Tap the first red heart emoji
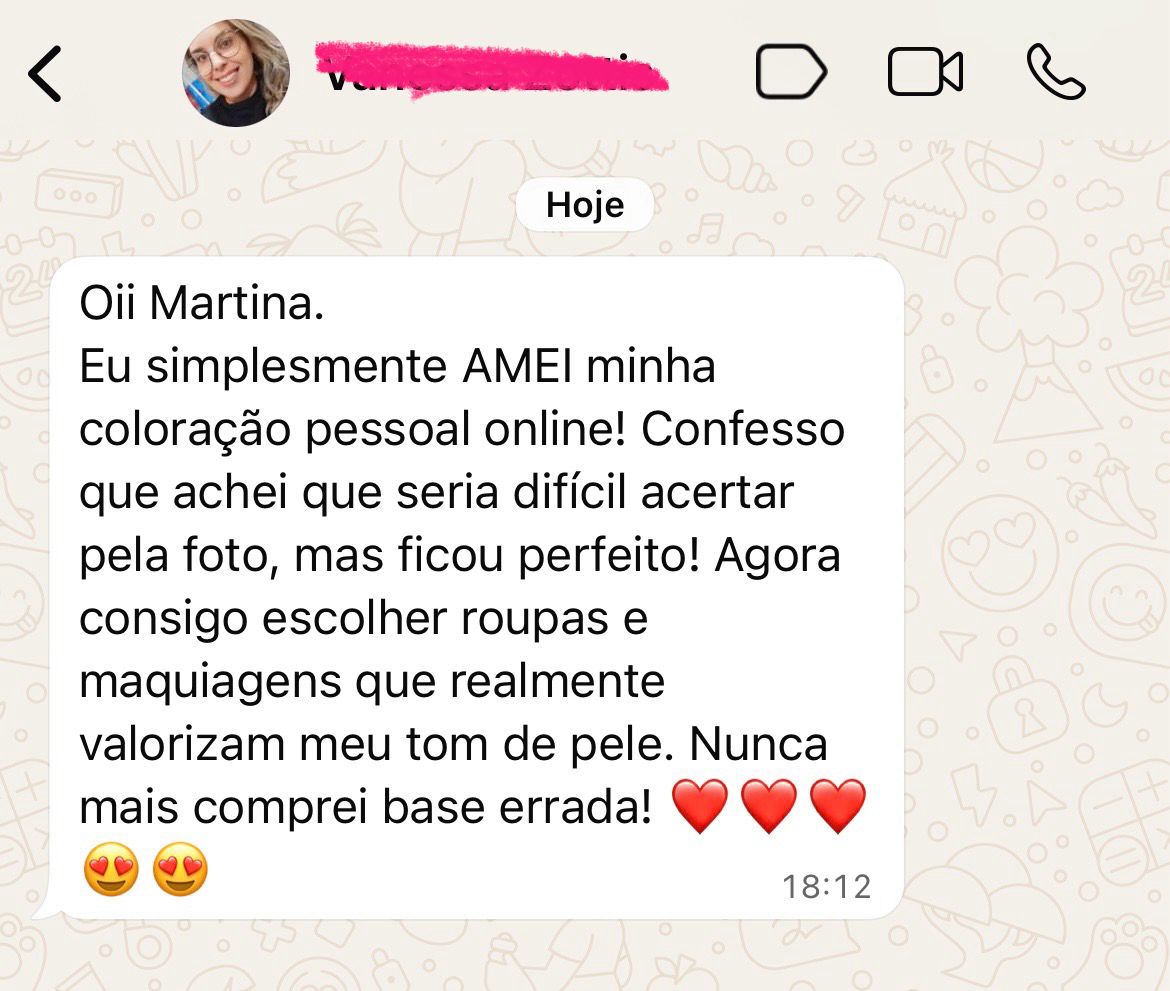1170x991 pixels. [700, 806]
